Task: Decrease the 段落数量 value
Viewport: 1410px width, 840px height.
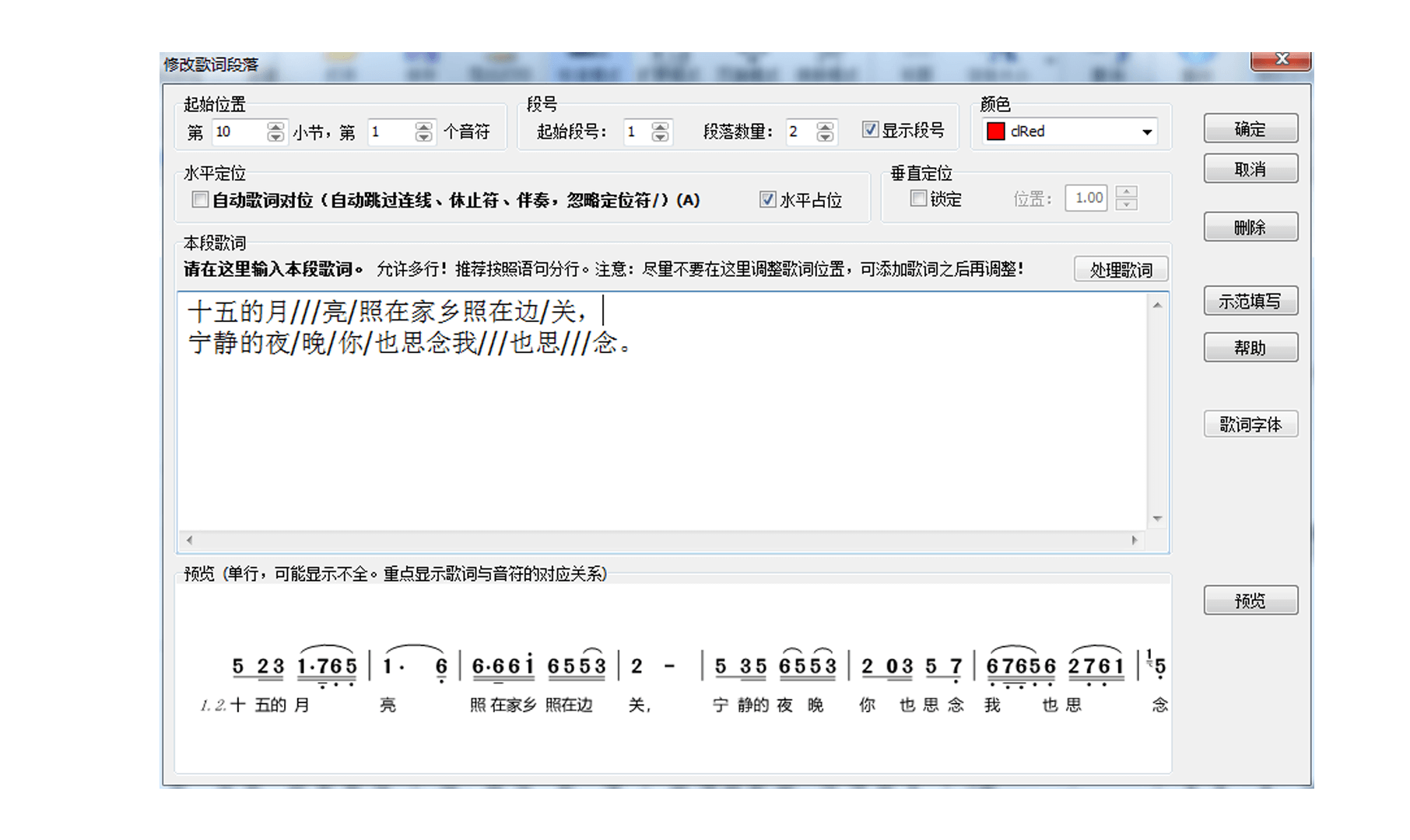Action: tap(825, 138)
